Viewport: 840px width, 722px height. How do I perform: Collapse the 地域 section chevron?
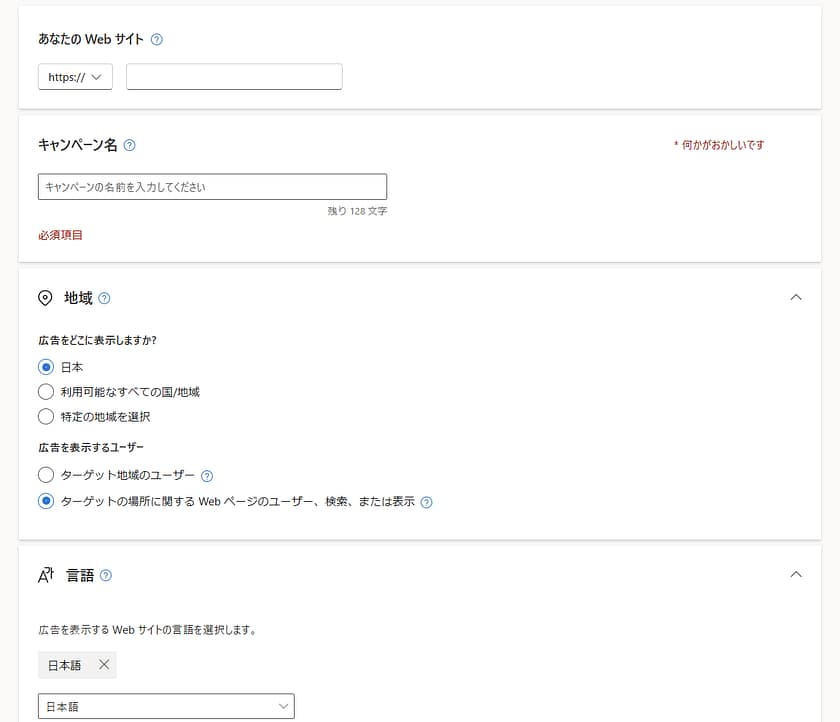click(x=796, y=297)
